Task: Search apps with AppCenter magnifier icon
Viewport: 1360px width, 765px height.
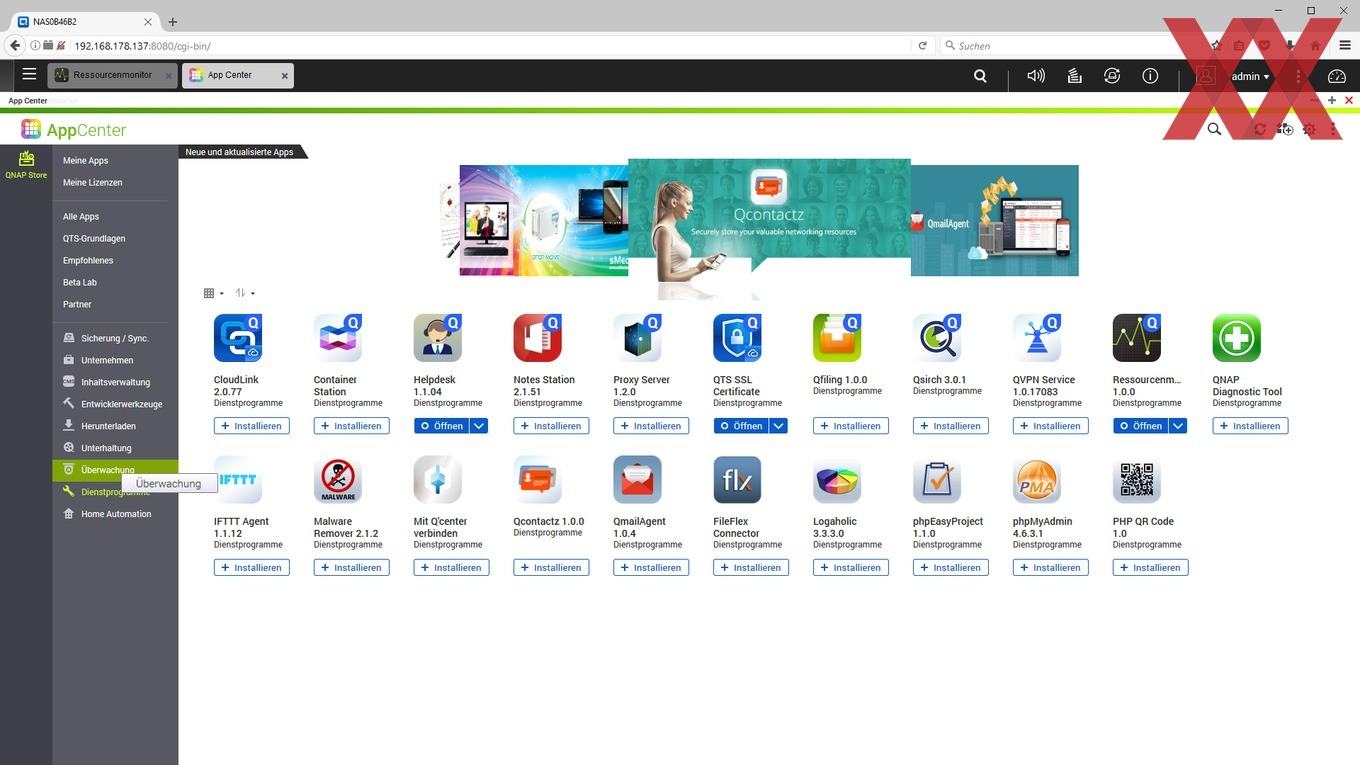Action: click(1214, 129)
